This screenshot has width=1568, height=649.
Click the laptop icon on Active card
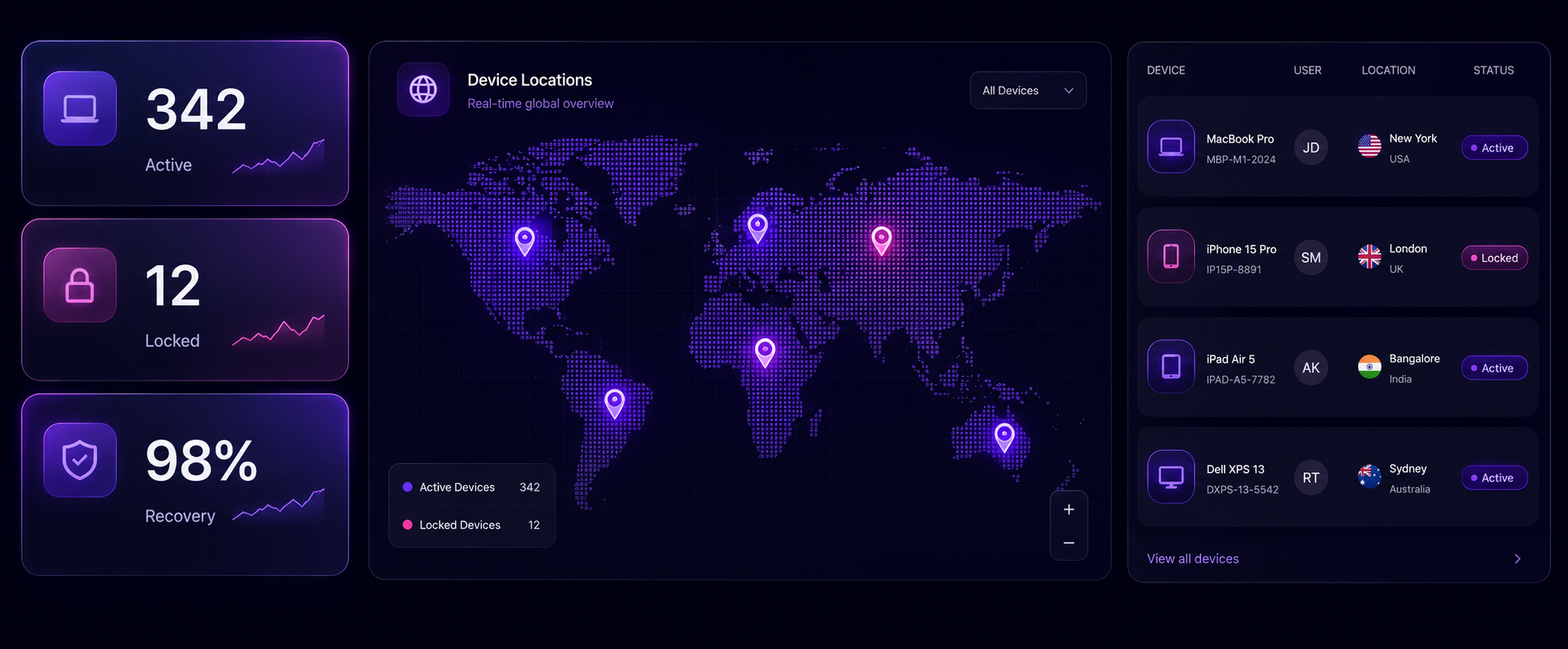pyautogui.click(x=80, y=109)
